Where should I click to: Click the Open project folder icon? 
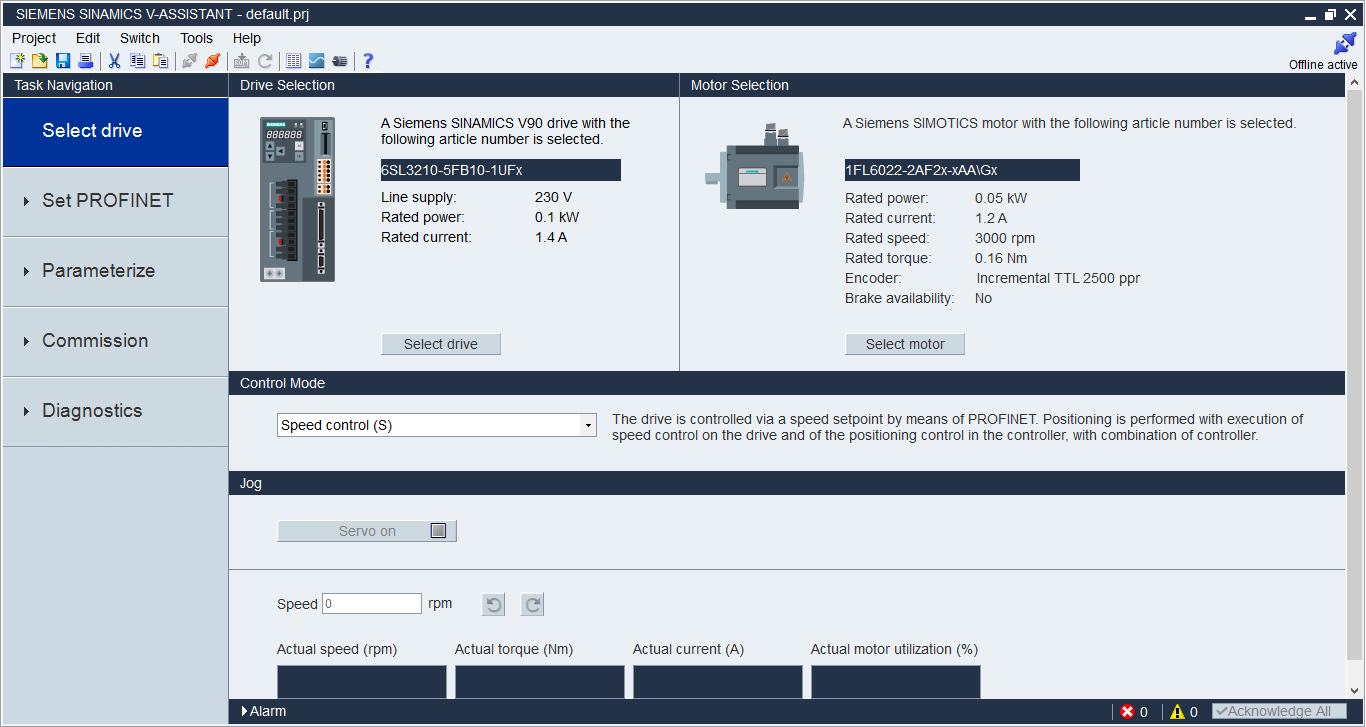tap(40, 61)
